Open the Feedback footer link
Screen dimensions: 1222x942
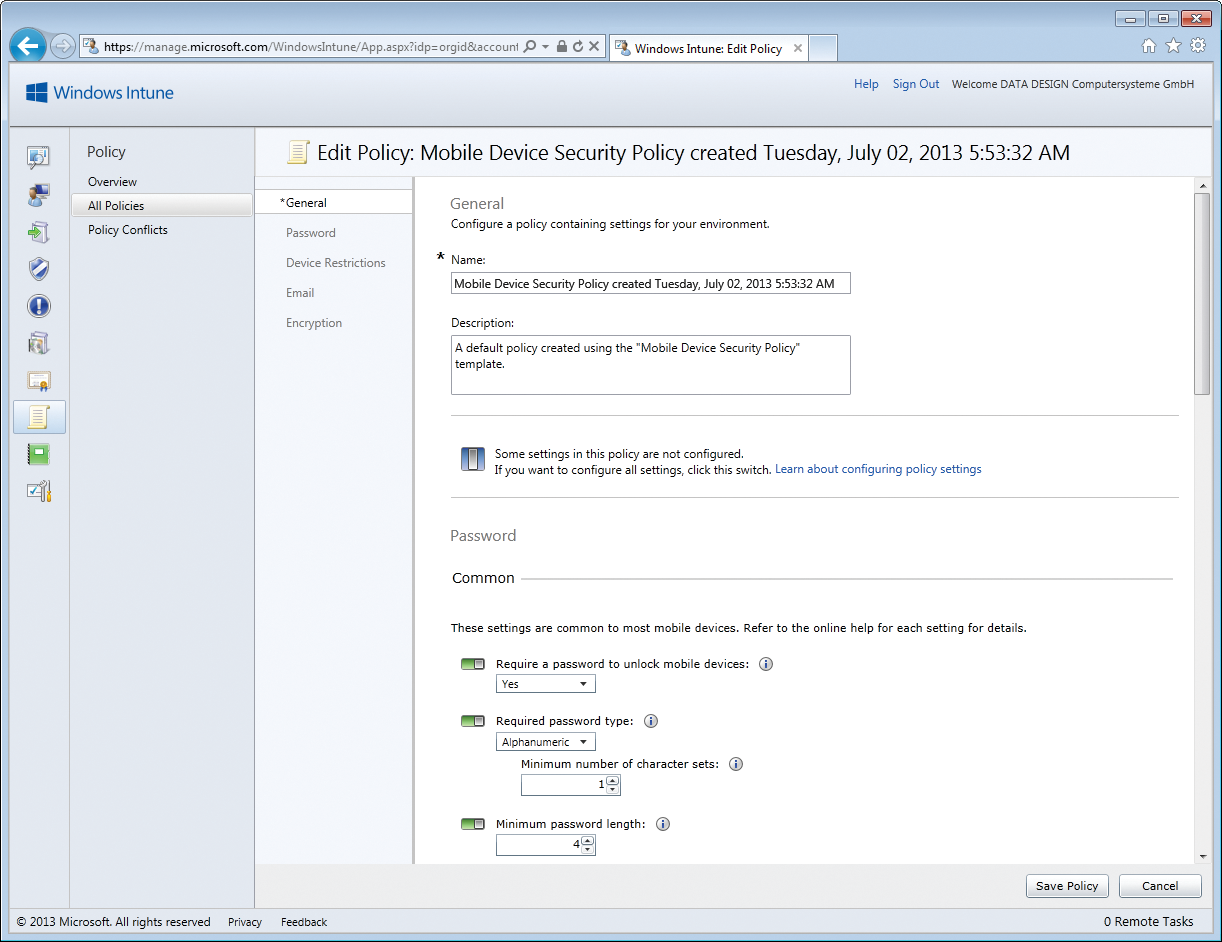304,922
